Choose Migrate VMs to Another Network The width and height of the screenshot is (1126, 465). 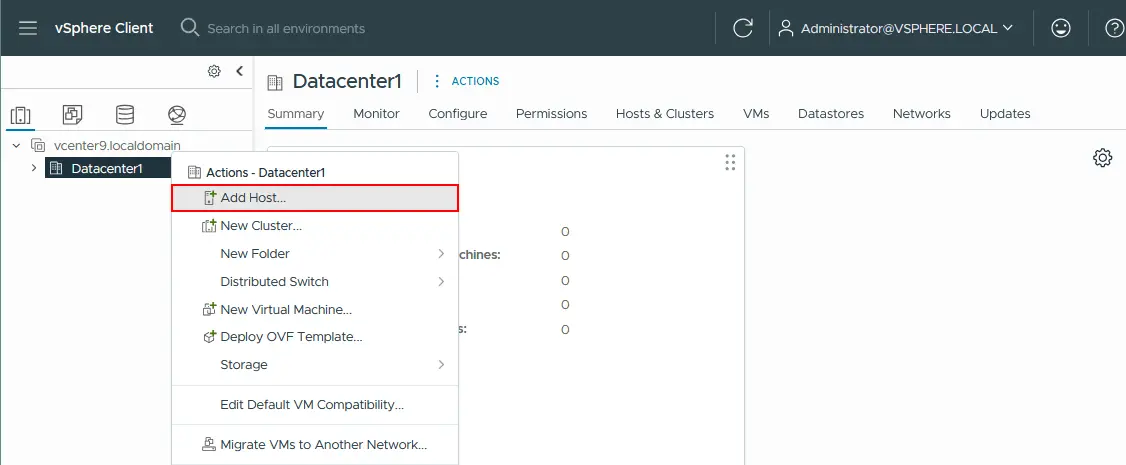[315, 445]
